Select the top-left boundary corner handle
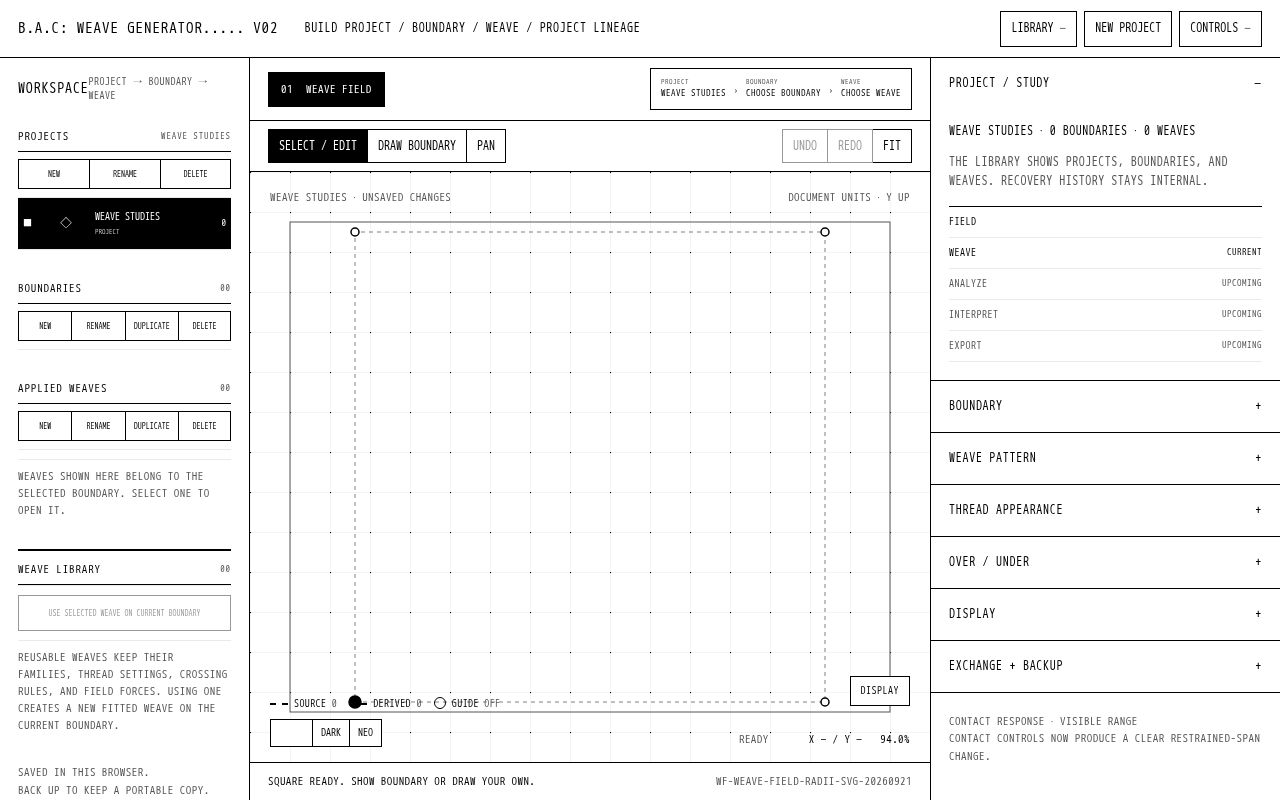Image resolution: width=1280 pixels, height=800 pixels. click(x=355, y=232)
